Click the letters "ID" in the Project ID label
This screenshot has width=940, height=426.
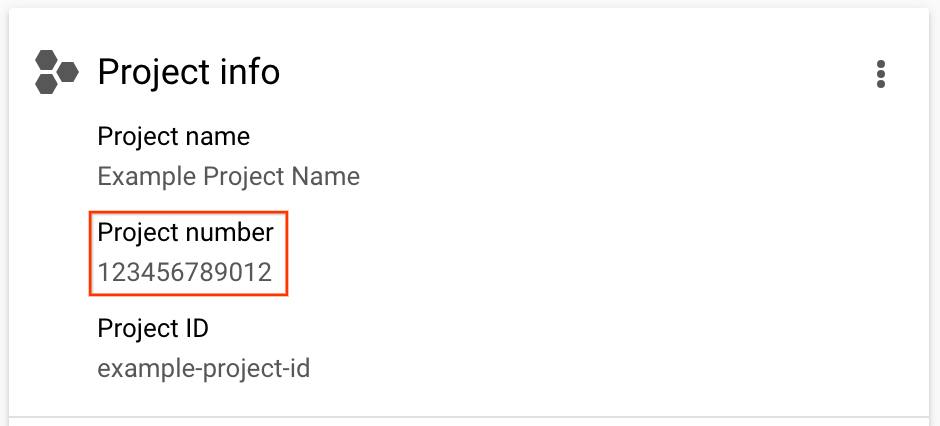pos(192,328)
